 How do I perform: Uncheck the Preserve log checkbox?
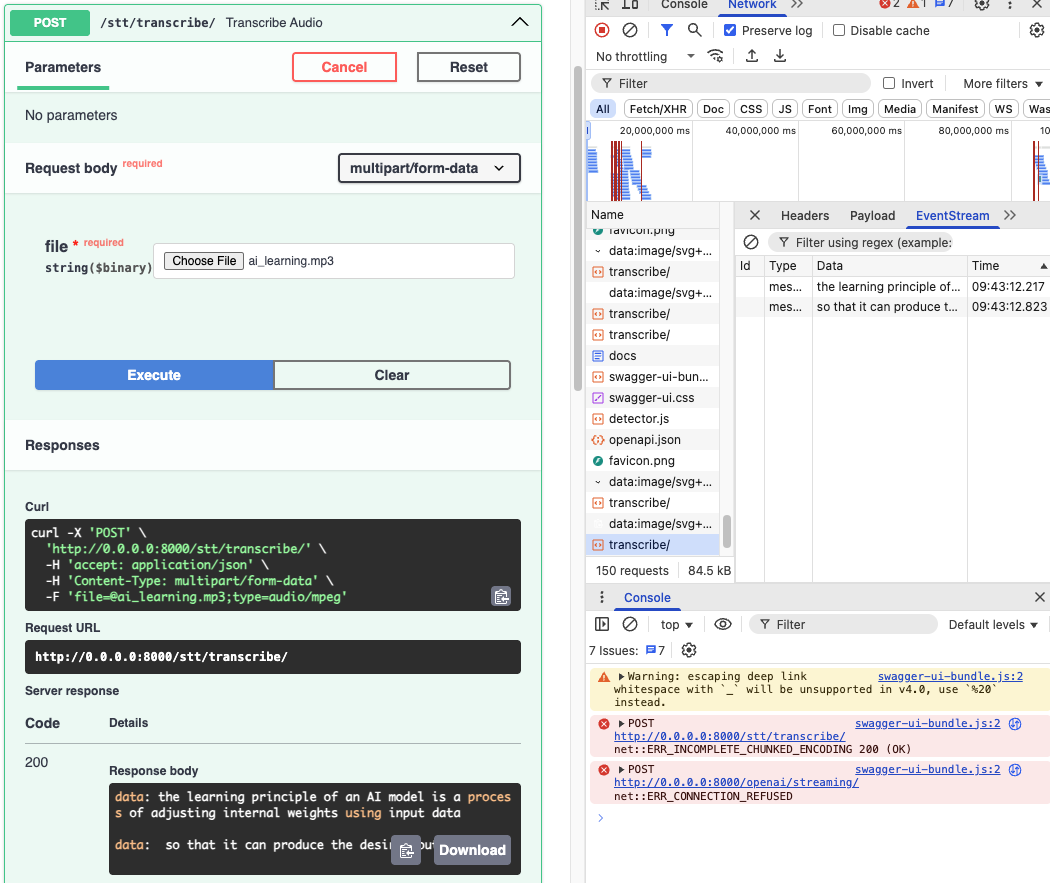tap(730, 31)
